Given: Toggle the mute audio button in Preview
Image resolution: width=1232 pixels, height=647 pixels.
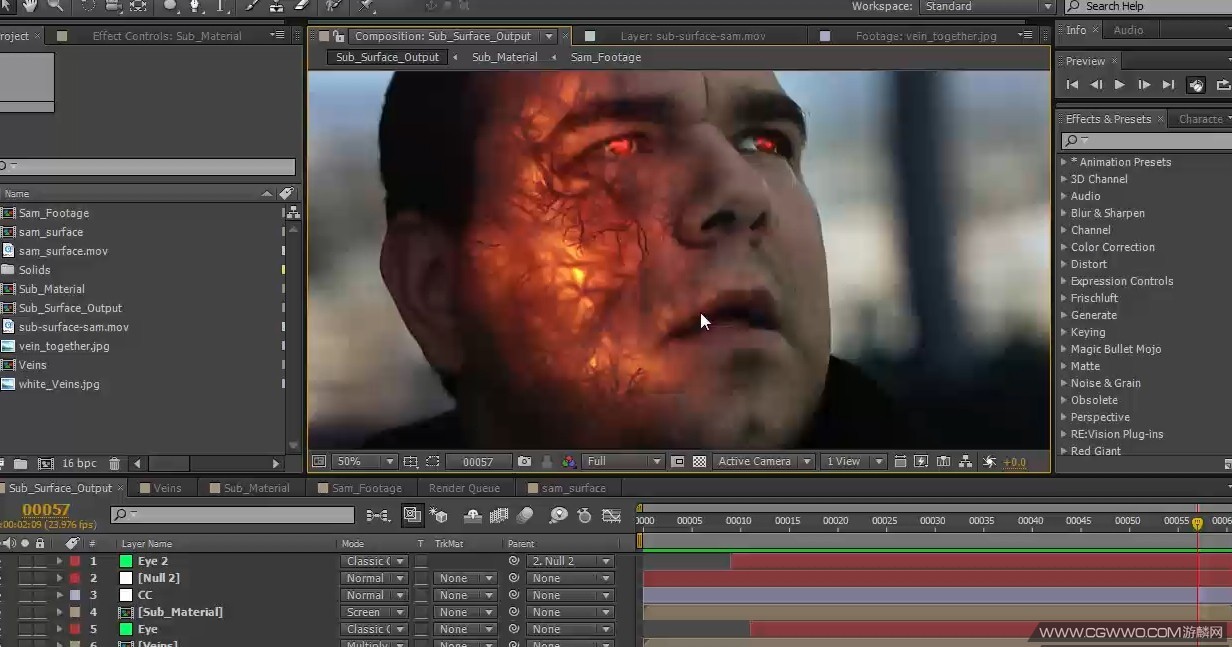Looking at the screenshot, I should pos(1196,85).
